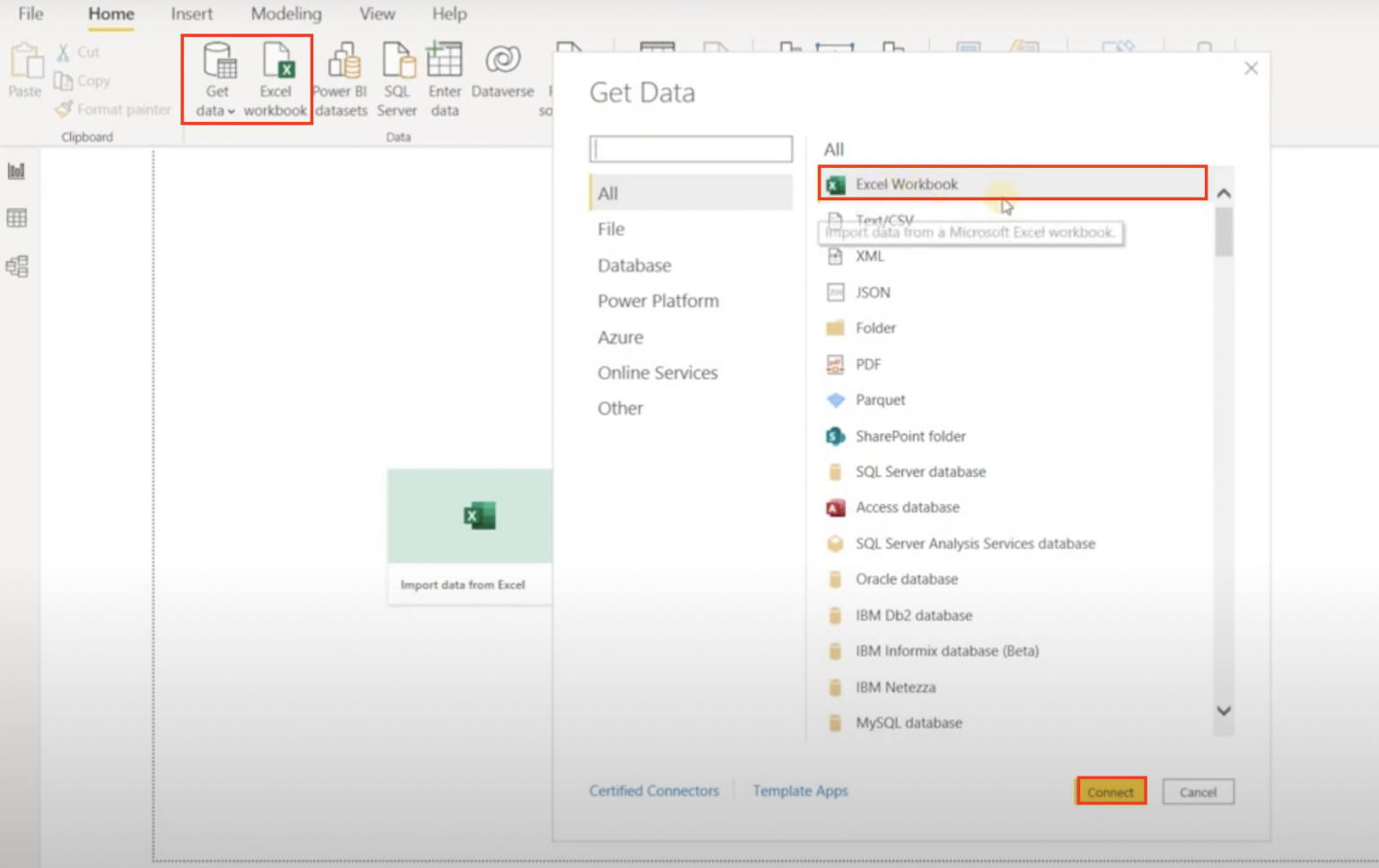
Task: Click the Connect button
Action: coord(1111,792)
